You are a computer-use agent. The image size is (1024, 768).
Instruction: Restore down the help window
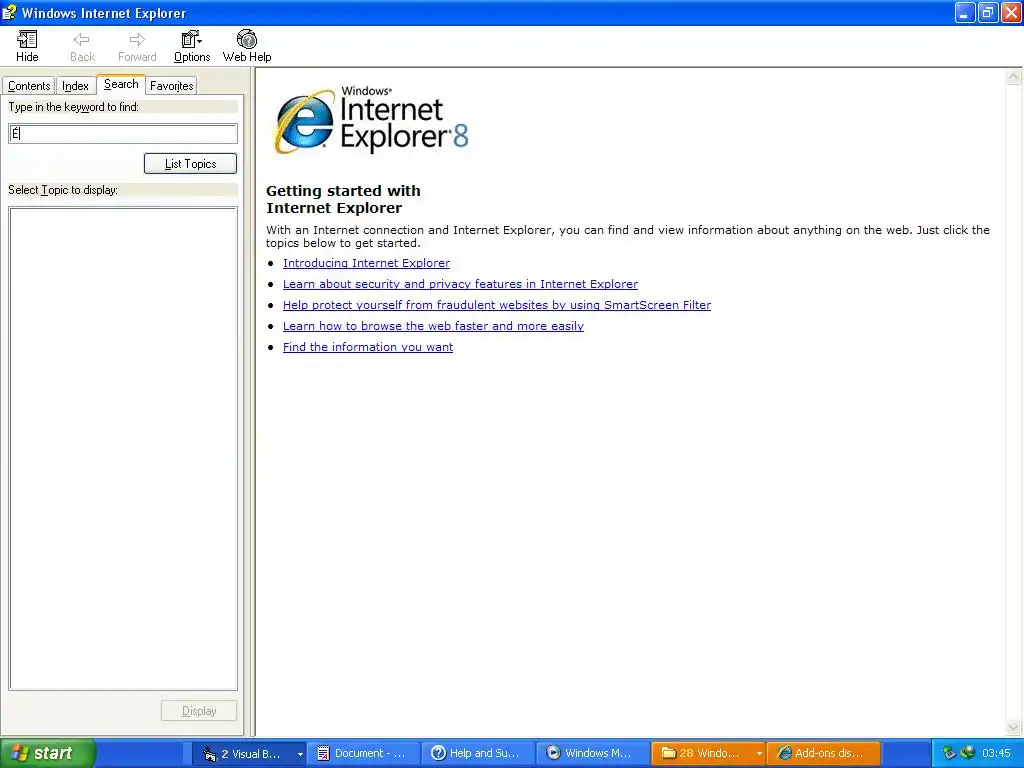[x=987, y=13]
